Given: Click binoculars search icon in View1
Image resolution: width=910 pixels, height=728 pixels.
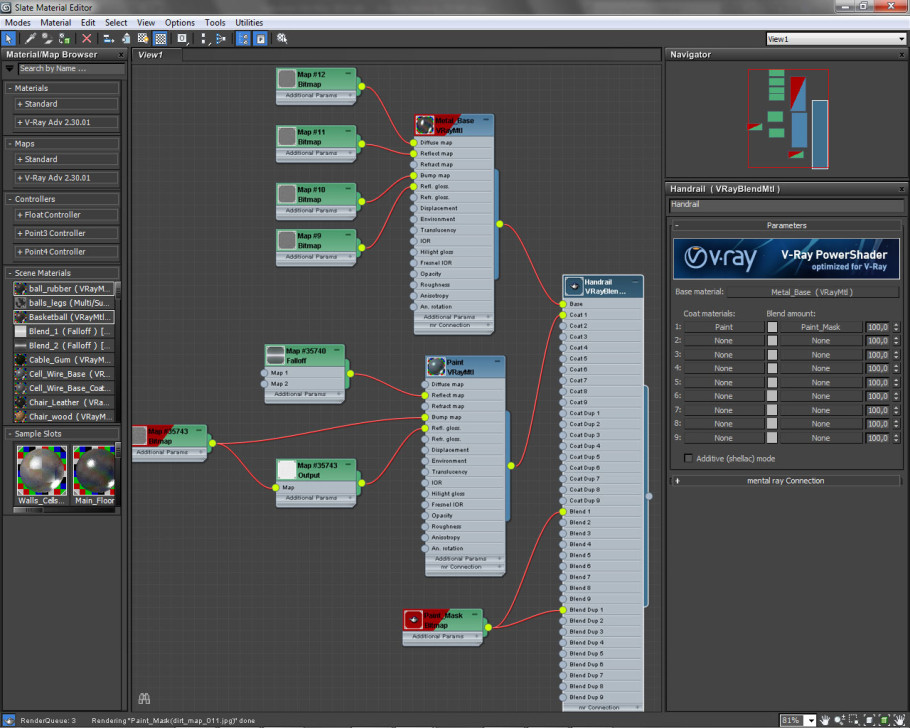Looking at the screenshot, I should tap(144, 698).
